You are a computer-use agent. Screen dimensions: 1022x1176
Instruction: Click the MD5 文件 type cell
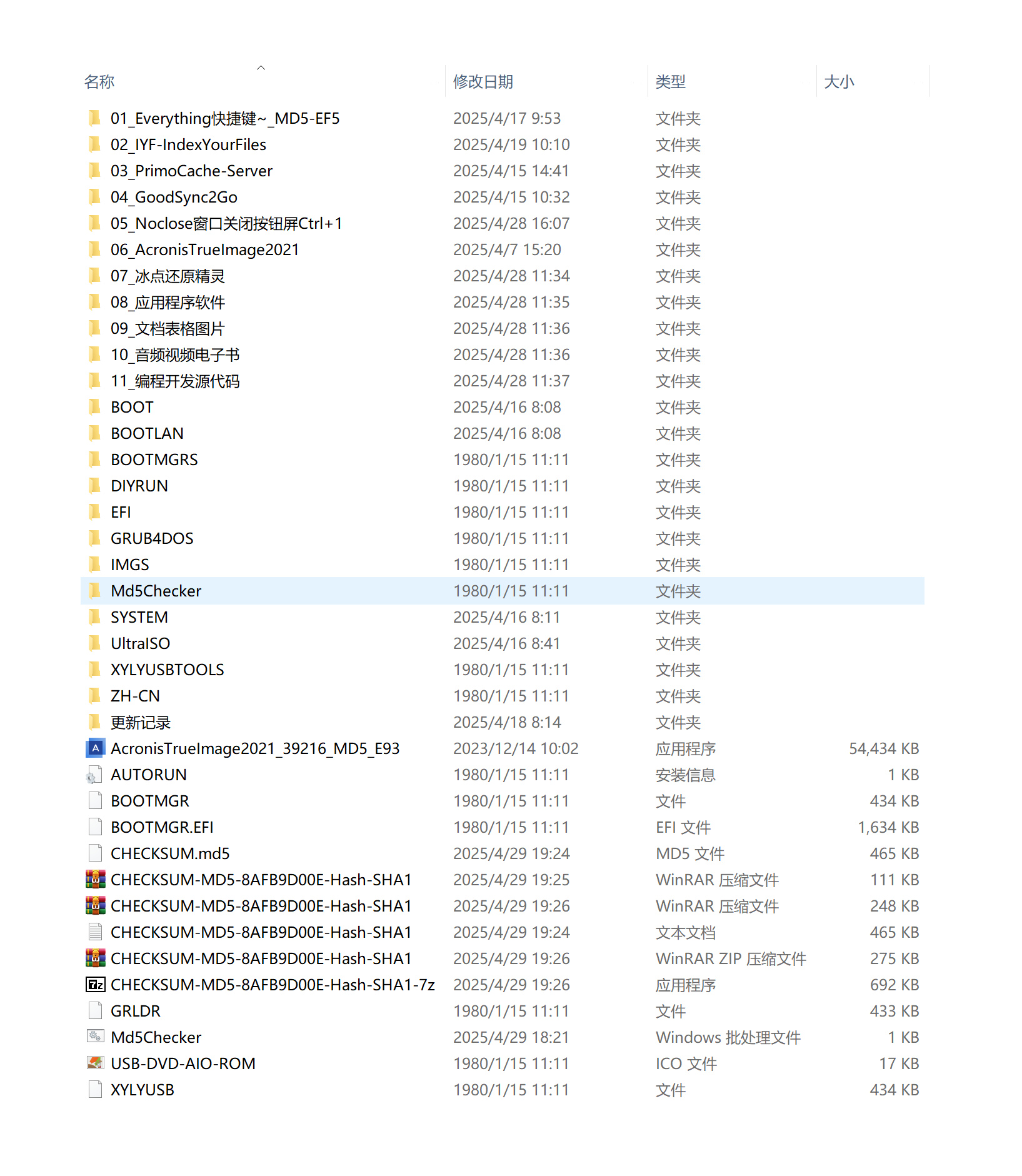pyautogui.click(x=690, y=853)
